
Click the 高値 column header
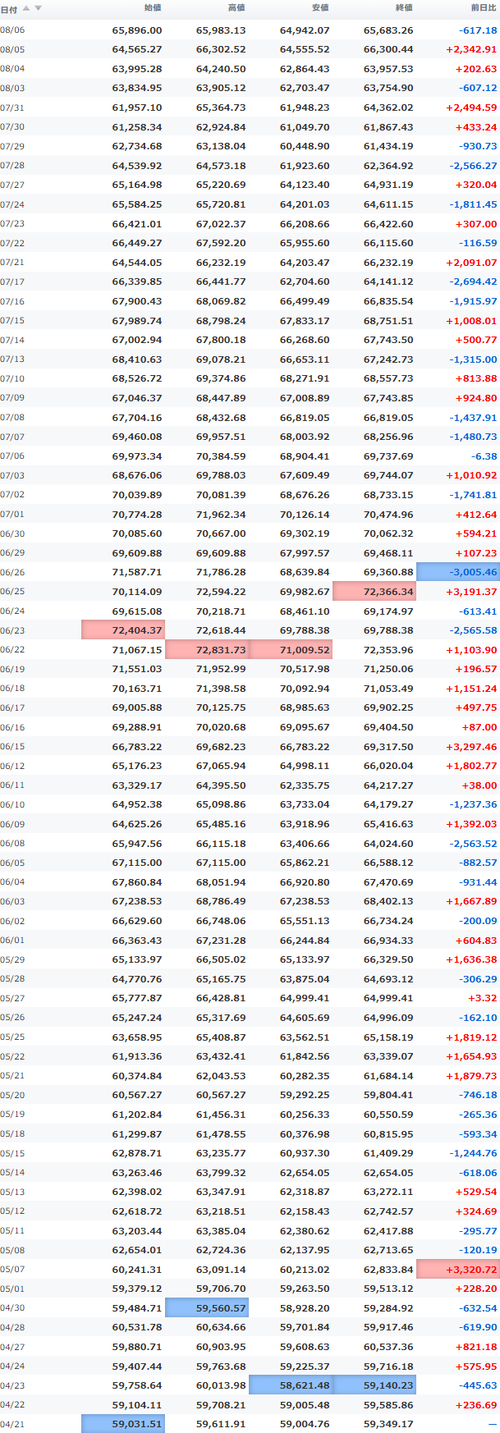click(x=236, y=8)
